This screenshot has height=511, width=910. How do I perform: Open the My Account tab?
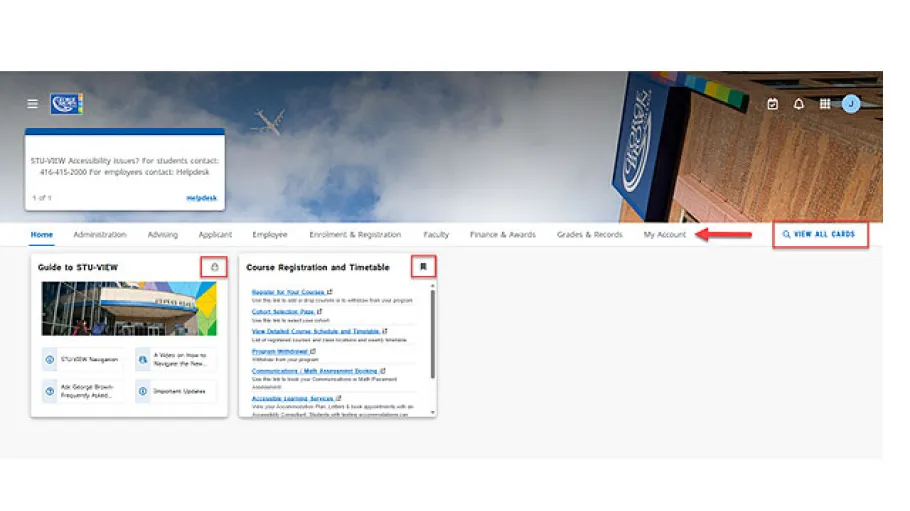tap(665, 235)
